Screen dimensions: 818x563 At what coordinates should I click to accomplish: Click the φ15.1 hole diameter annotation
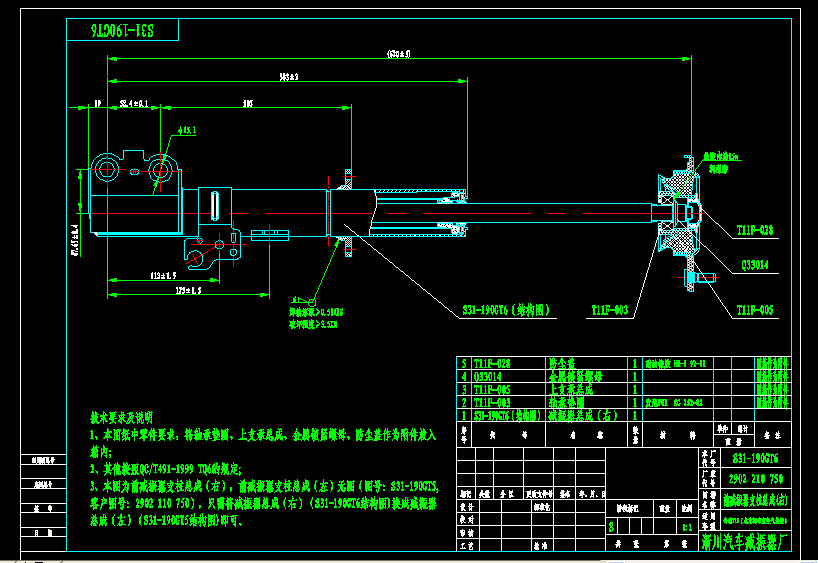187,130
